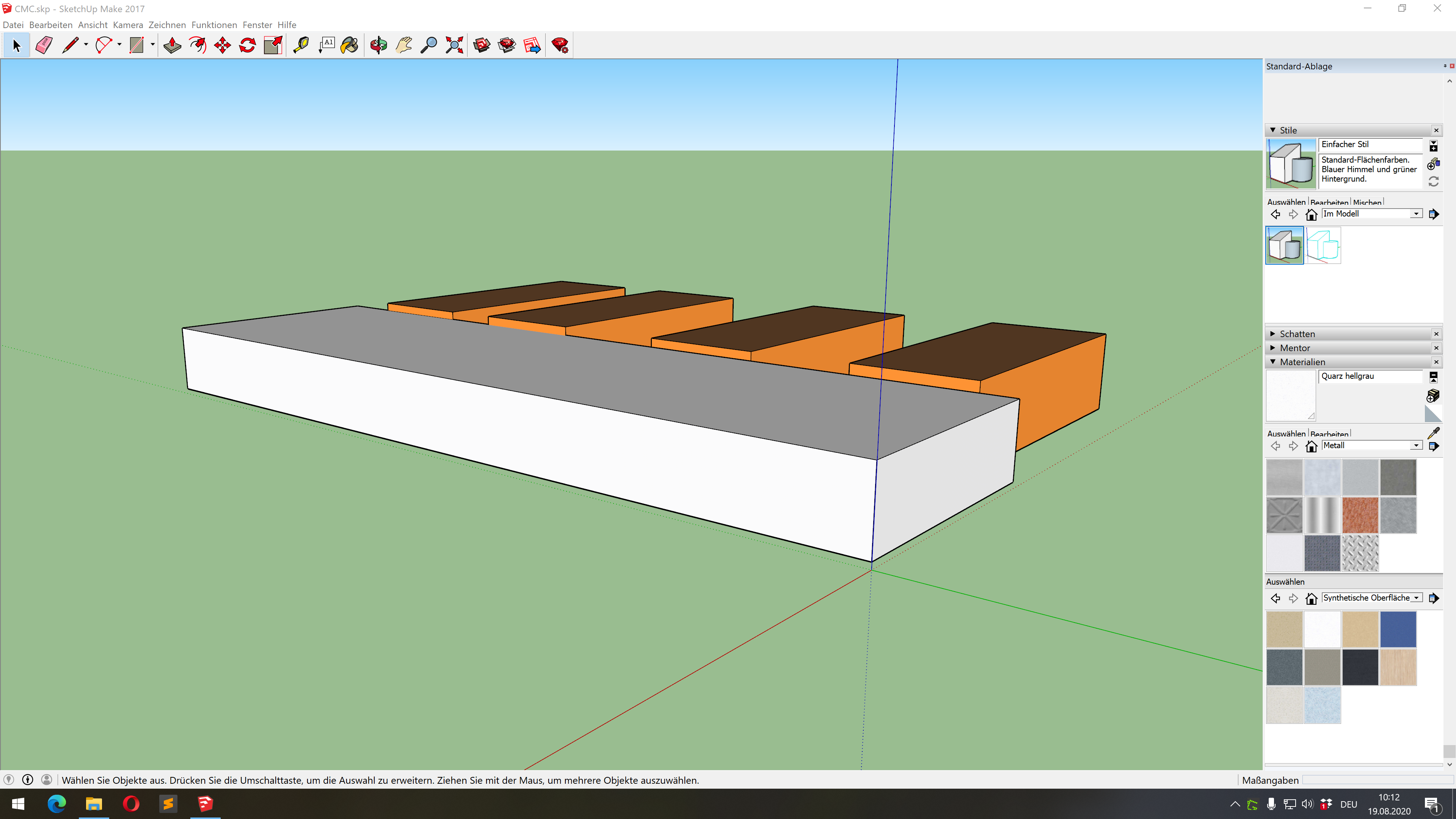Choose the Rotate tool
The image size is (1456, 819).
[248, 45]
